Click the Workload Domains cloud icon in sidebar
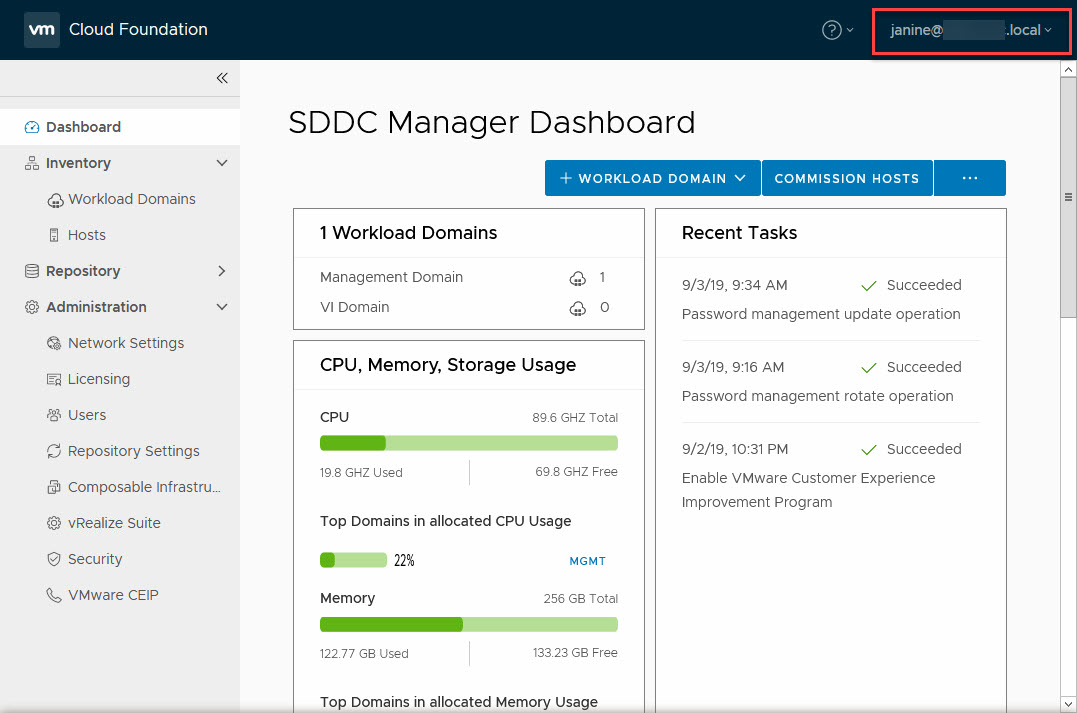Screen dimensions: 1077x713 (x=55, y=200)
